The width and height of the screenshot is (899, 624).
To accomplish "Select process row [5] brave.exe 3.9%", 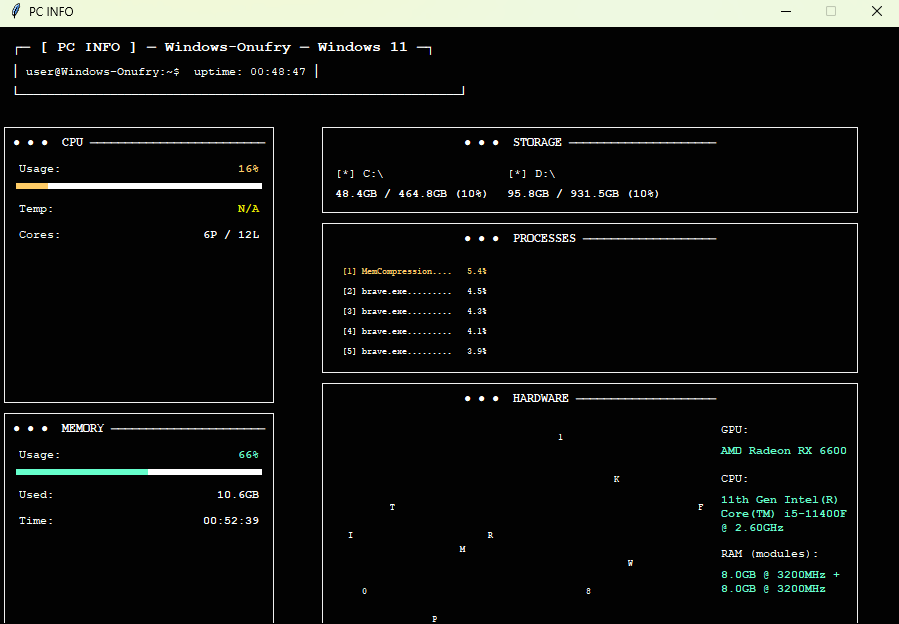I will pos(415,352).
